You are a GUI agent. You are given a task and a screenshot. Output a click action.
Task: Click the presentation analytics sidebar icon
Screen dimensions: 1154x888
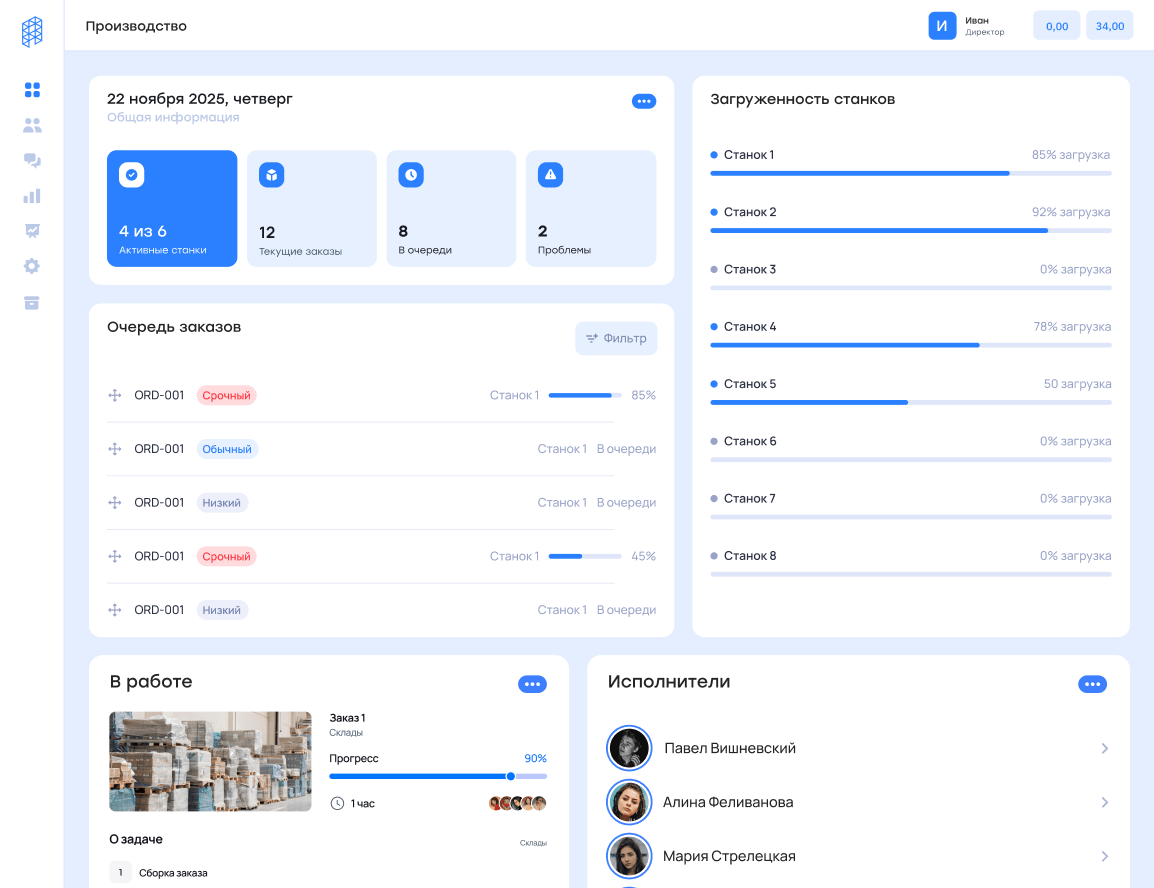(x=32, y=231)
